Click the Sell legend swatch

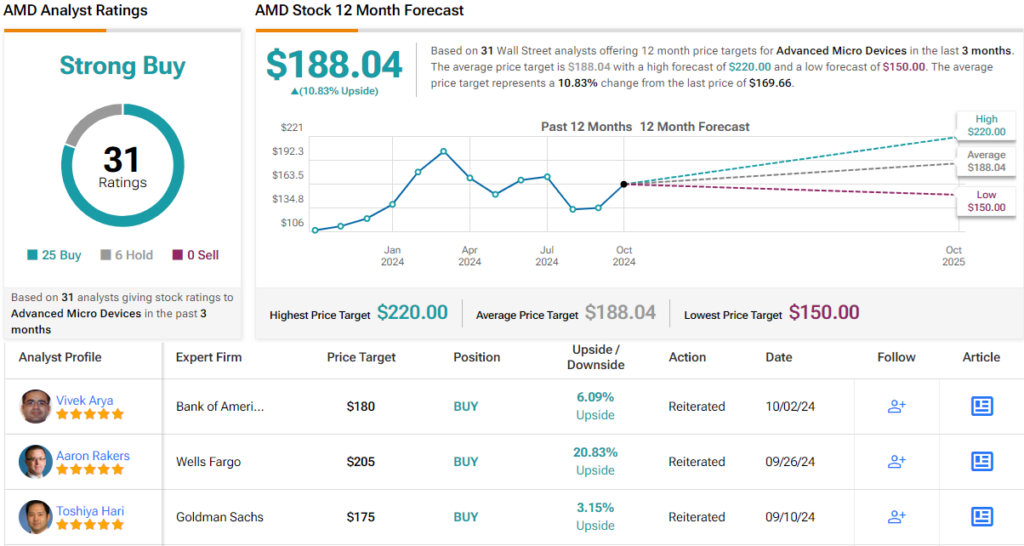pyautogui.click(x=178, y=255)
